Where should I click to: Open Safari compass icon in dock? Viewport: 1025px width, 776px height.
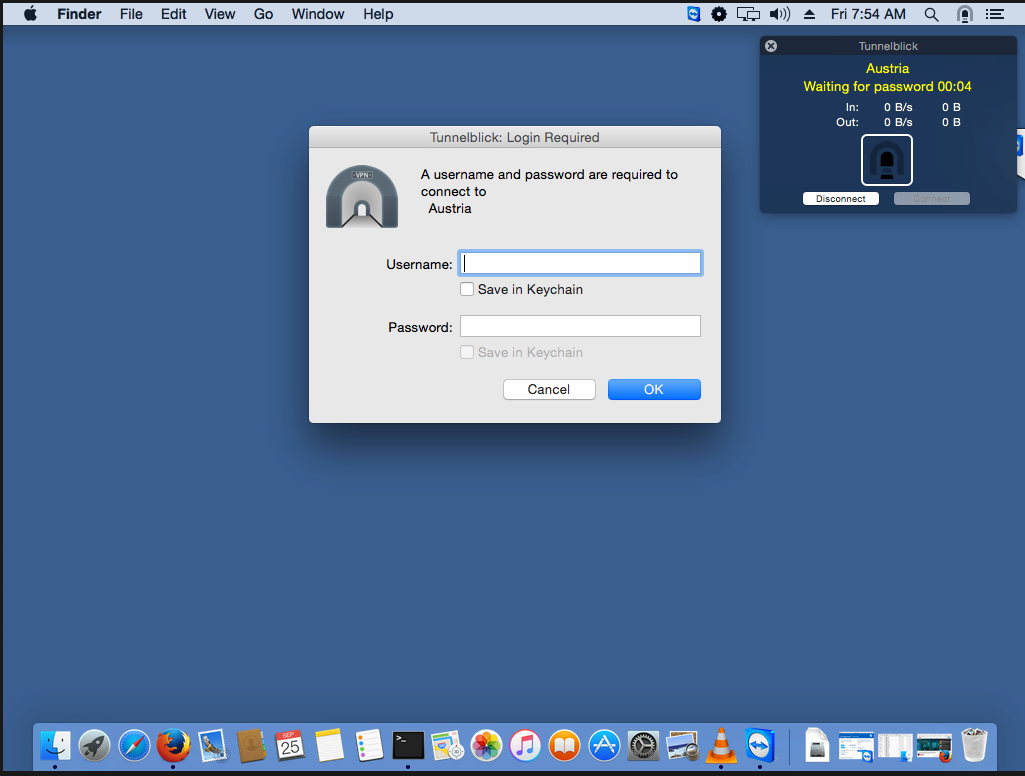[x=134, y=745]
